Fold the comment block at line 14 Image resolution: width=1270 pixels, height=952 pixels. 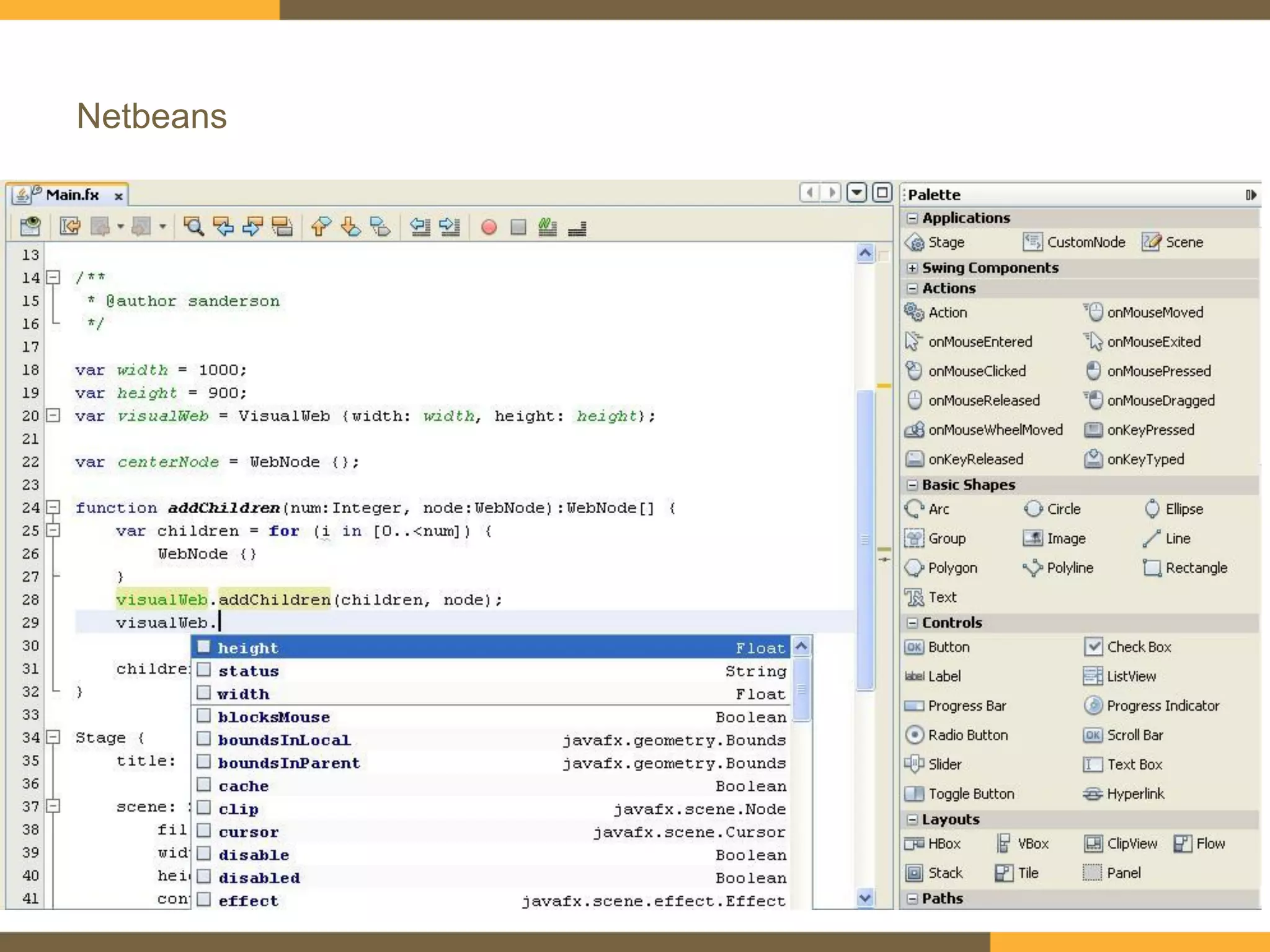[x=54, y=277]
